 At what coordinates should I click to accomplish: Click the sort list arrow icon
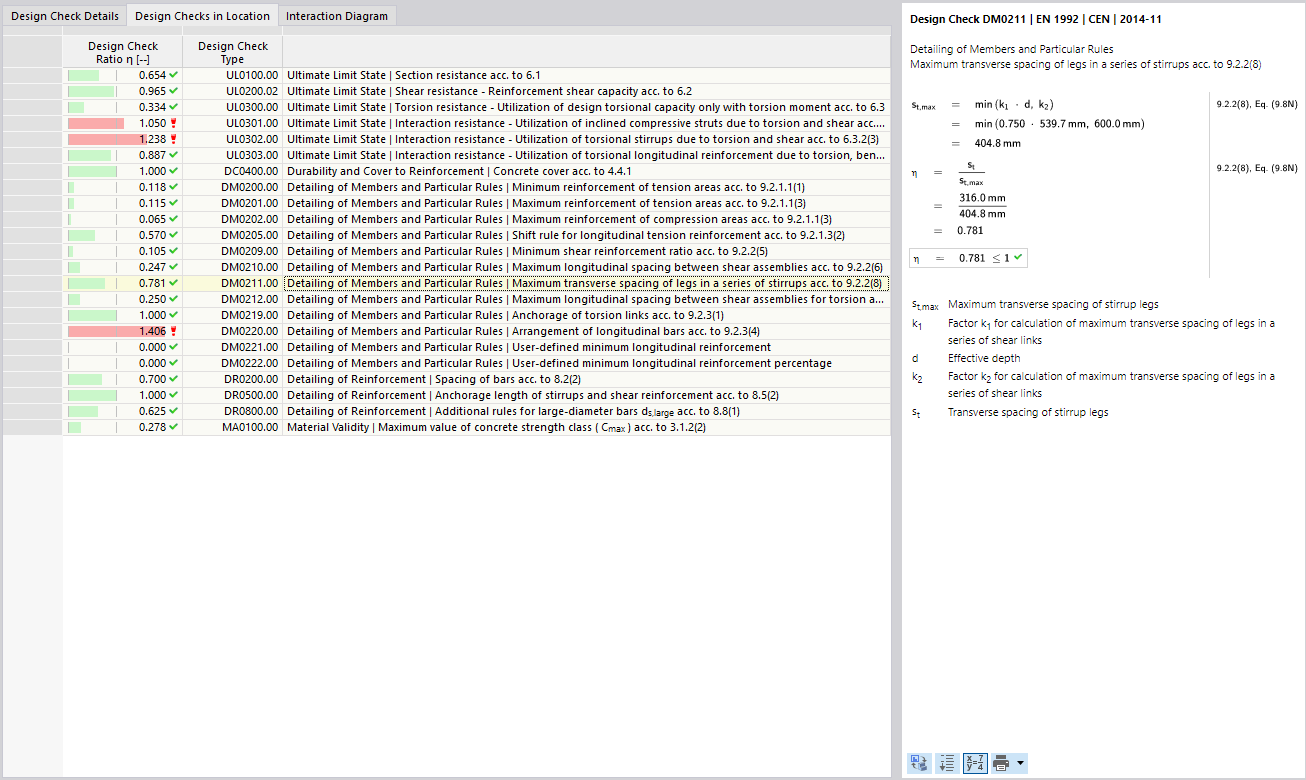click(x=946, y=763)
